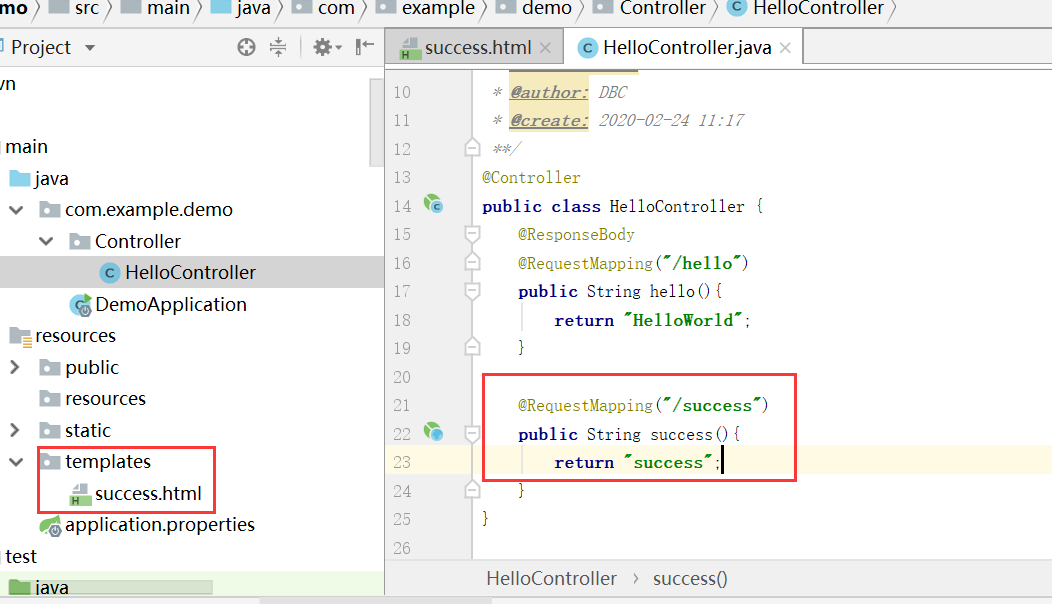Click HelloController class icon in tree
Viewport: 1052px width, 604px height.
click(110, 273)
